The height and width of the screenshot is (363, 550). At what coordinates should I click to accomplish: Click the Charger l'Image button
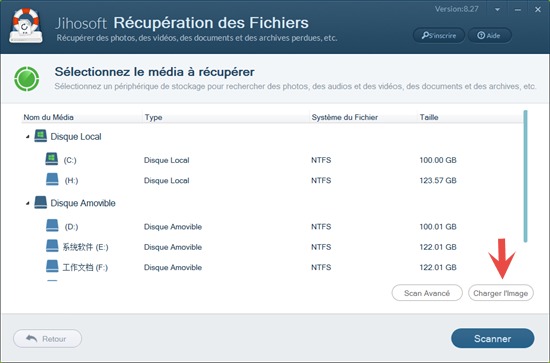501,293
